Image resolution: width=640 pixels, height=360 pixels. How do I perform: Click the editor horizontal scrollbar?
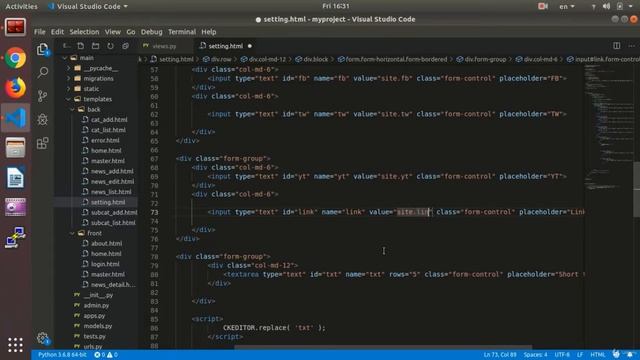tap(383, 347)
